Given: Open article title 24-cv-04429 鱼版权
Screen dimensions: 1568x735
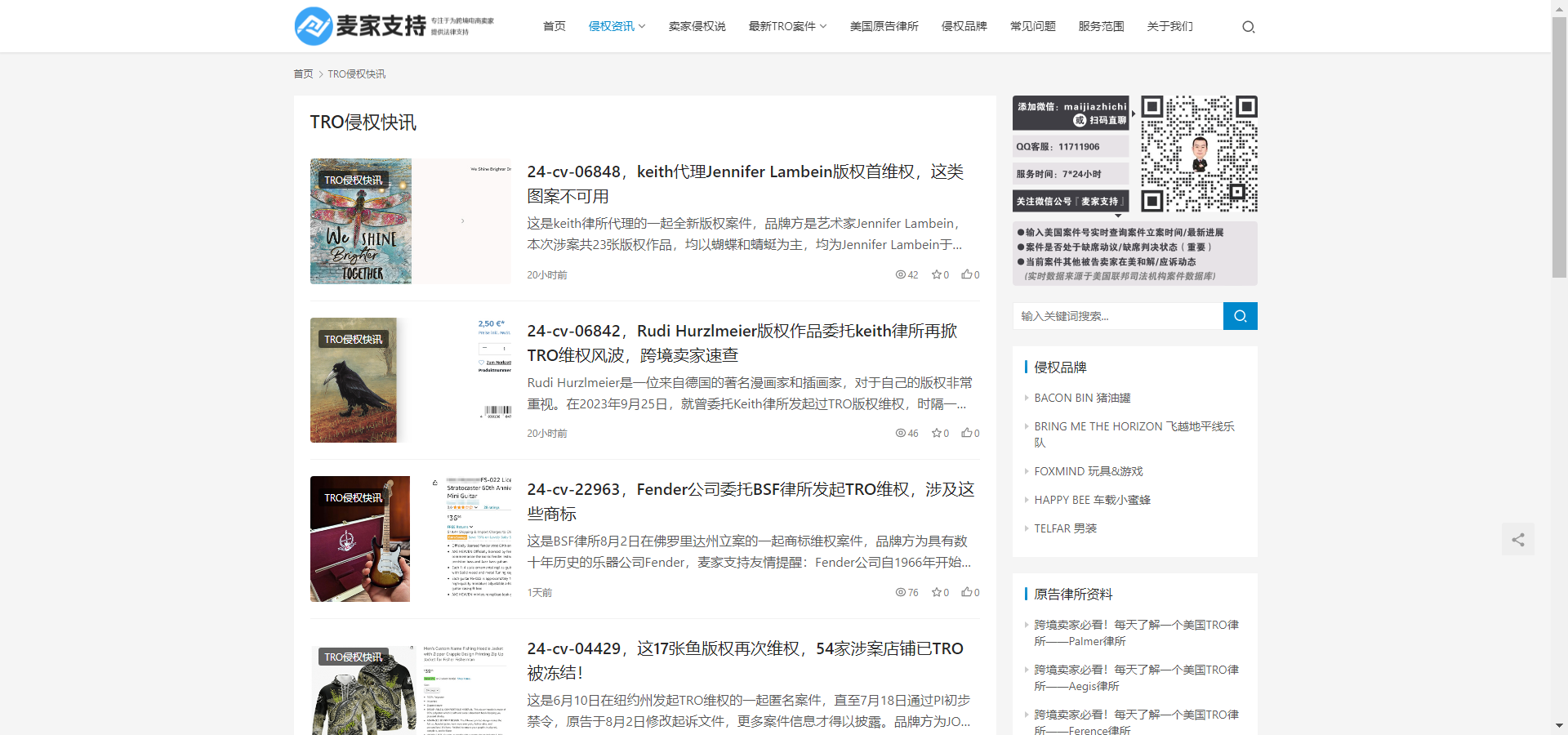Looking at the screenshot, I should 746,661.
